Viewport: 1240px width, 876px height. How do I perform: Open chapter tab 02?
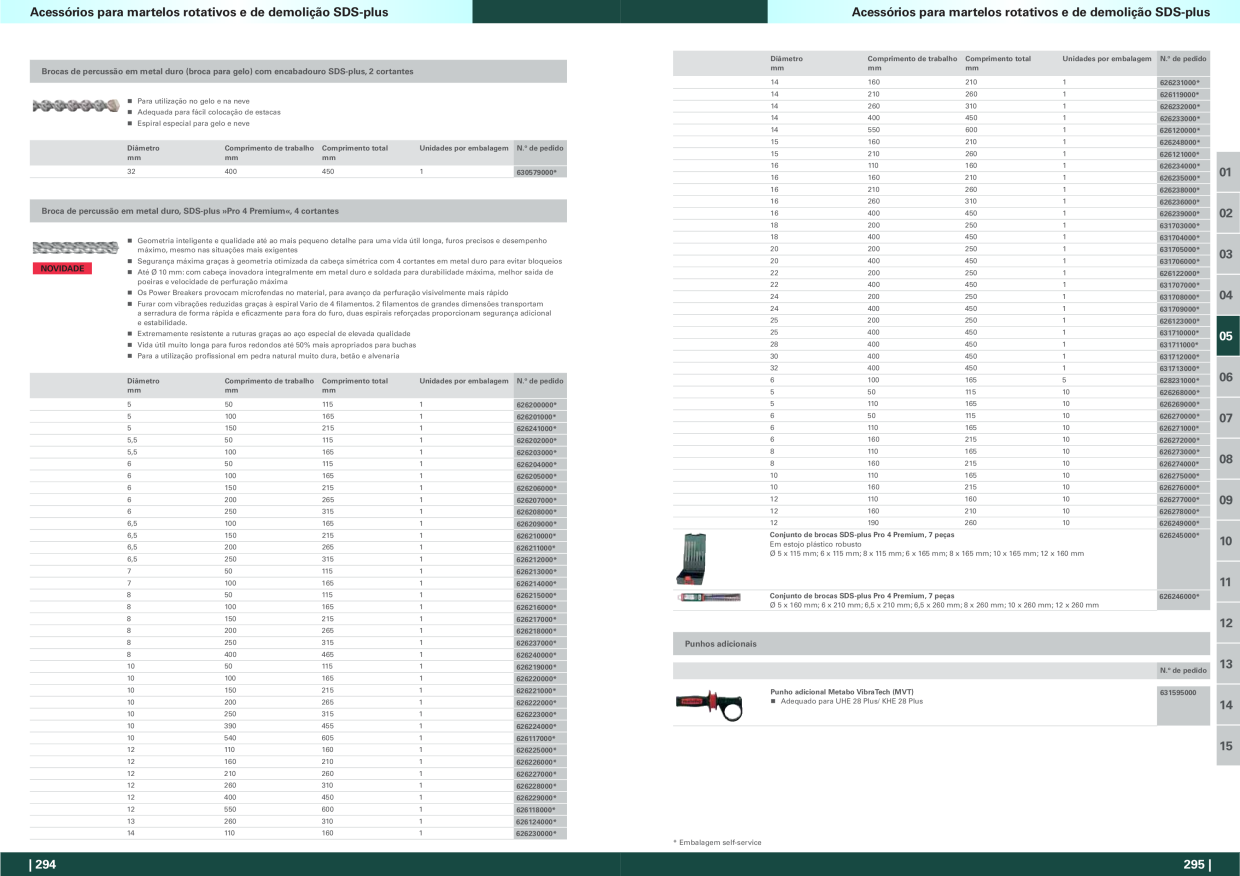1227,214
